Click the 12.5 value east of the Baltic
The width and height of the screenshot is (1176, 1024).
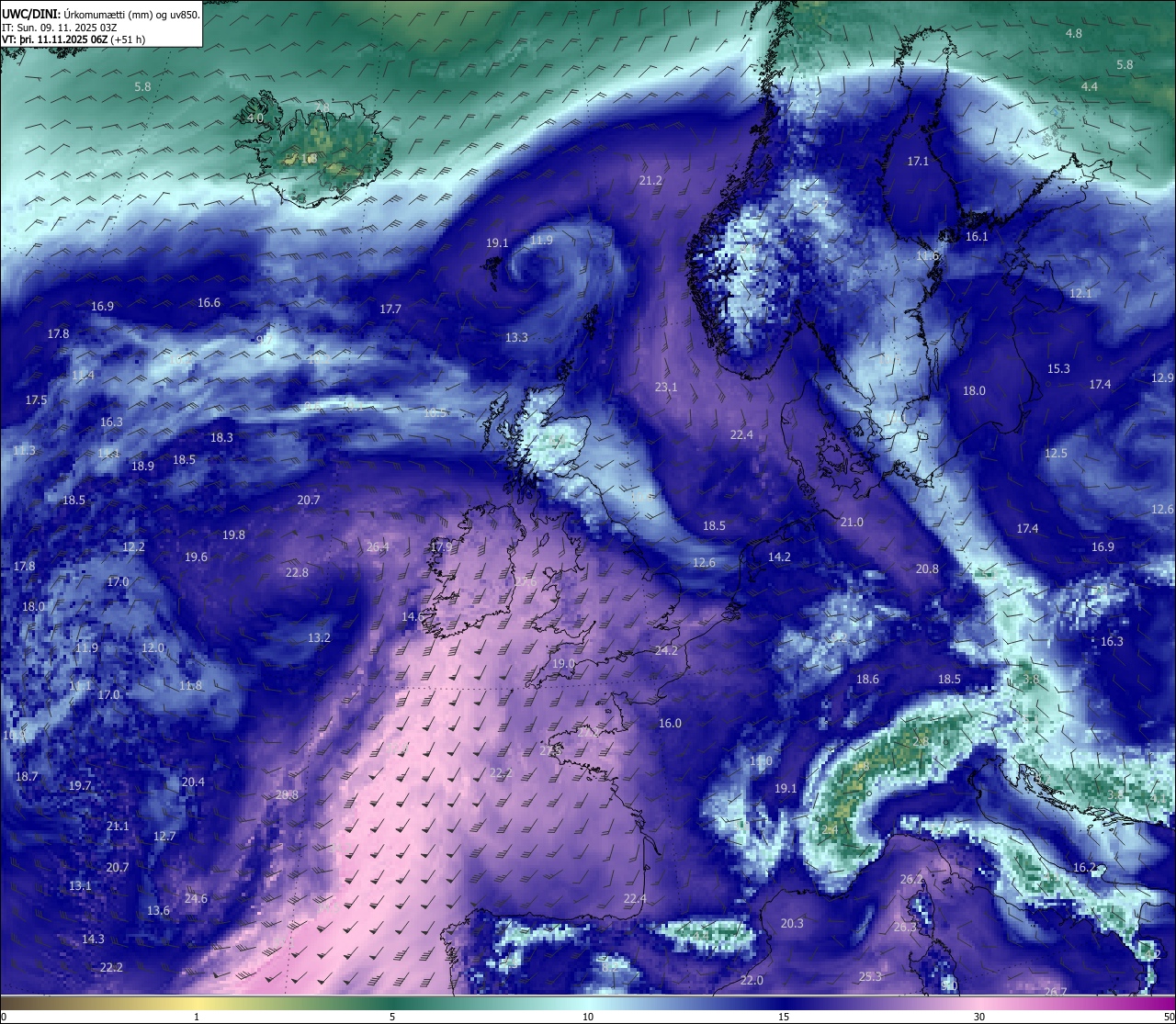(1056, 453)
